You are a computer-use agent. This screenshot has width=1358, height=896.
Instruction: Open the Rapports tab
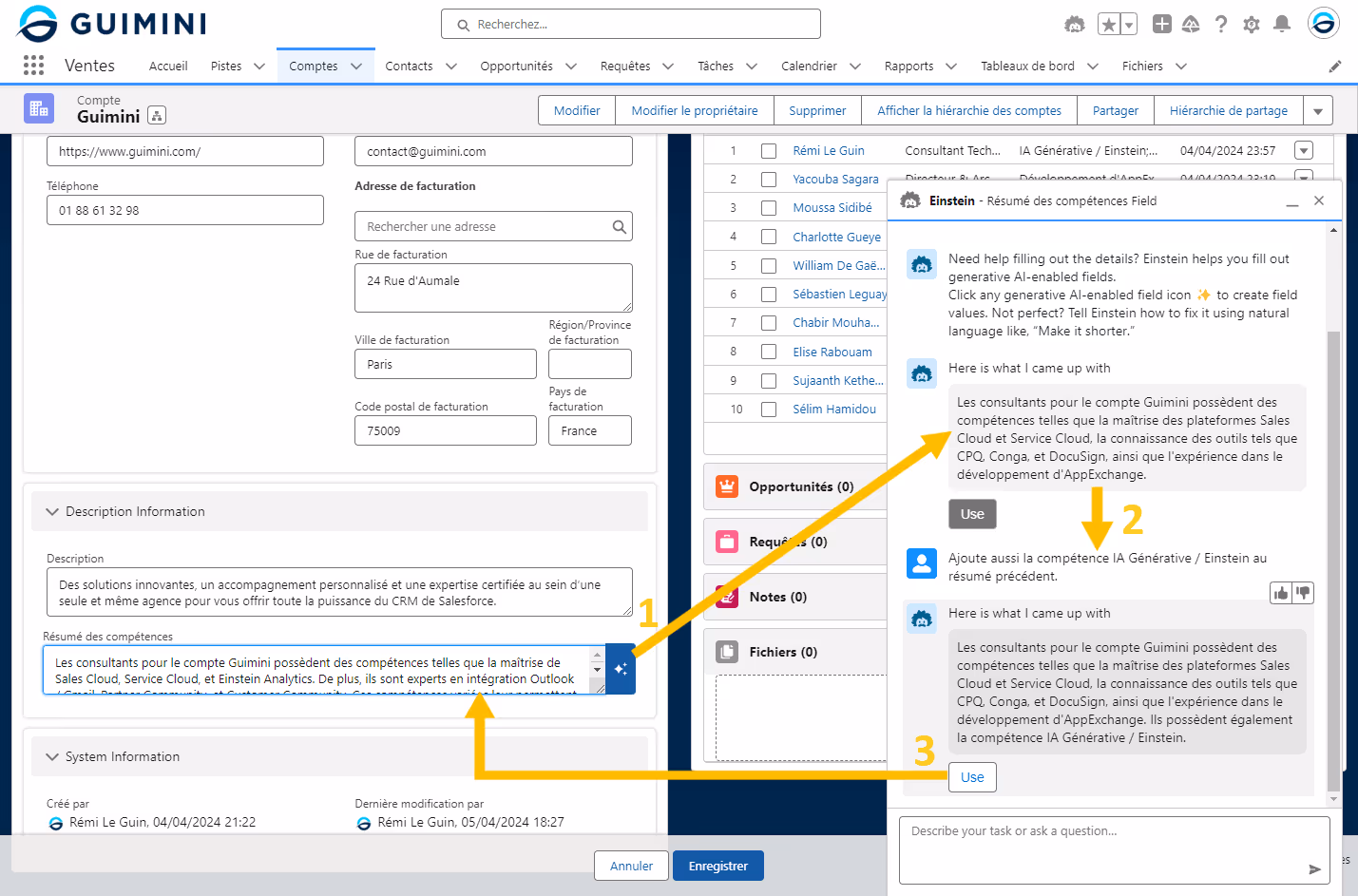[909, 67]
